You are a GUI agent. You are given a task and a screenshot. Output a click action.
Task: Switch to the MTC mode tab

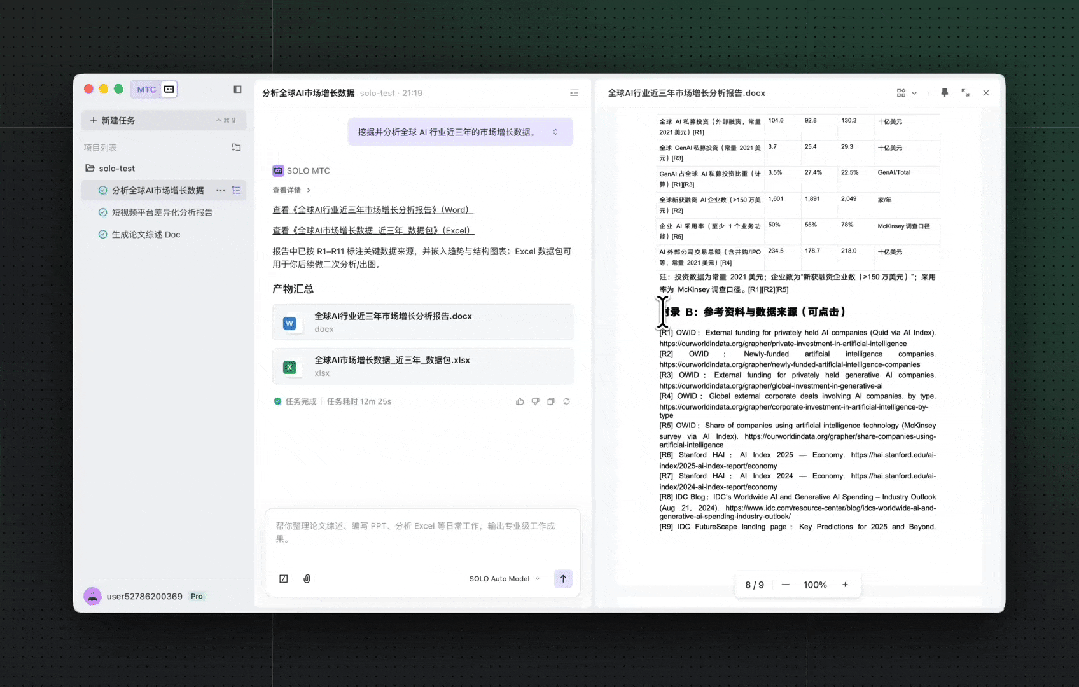146,89
